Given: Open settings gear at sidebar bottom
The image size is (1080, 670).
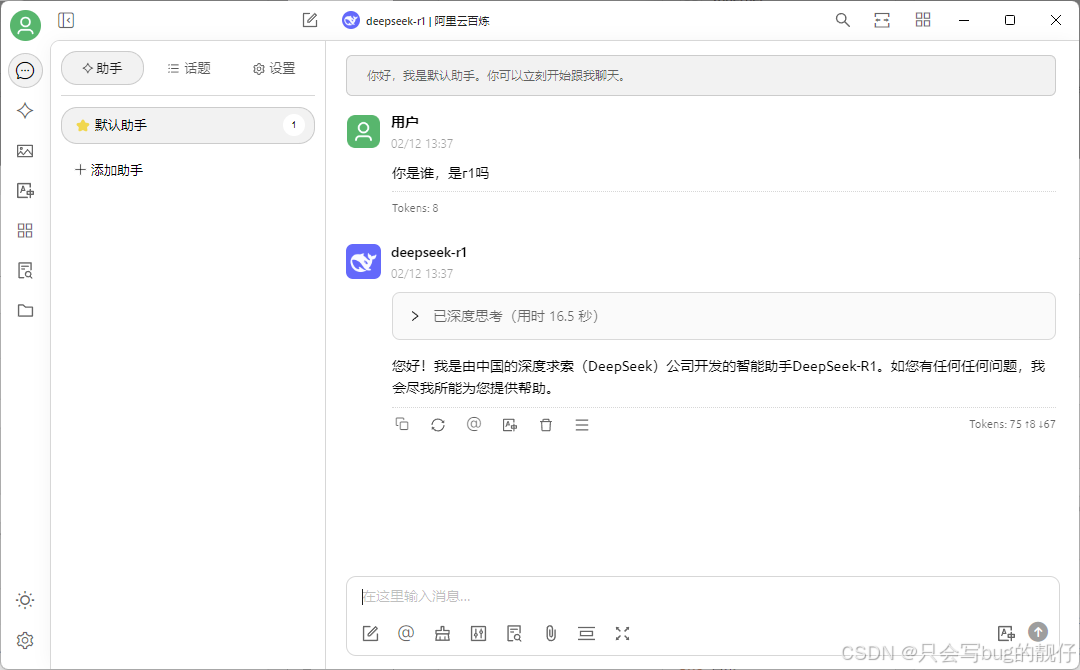Looking at the screenshot, I should [x=25, y=640].
